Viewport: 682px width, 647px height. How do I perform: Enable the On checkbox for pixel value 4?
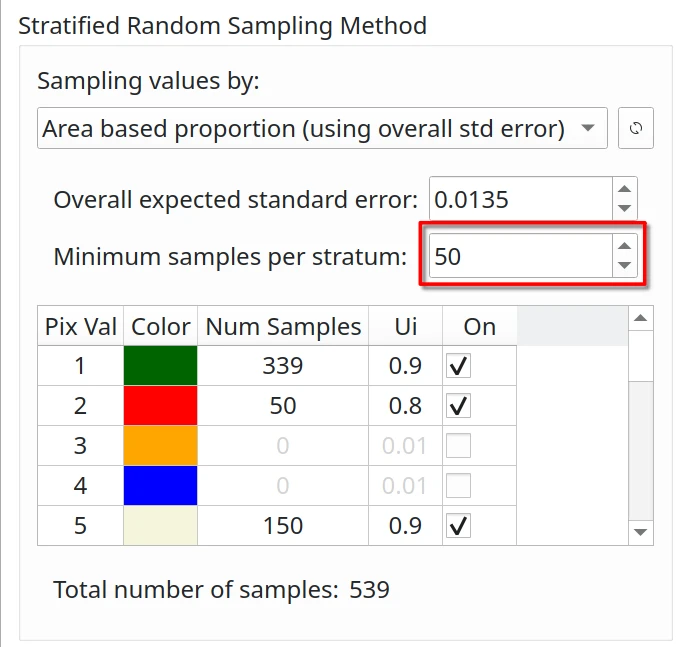tap(458, 486)
